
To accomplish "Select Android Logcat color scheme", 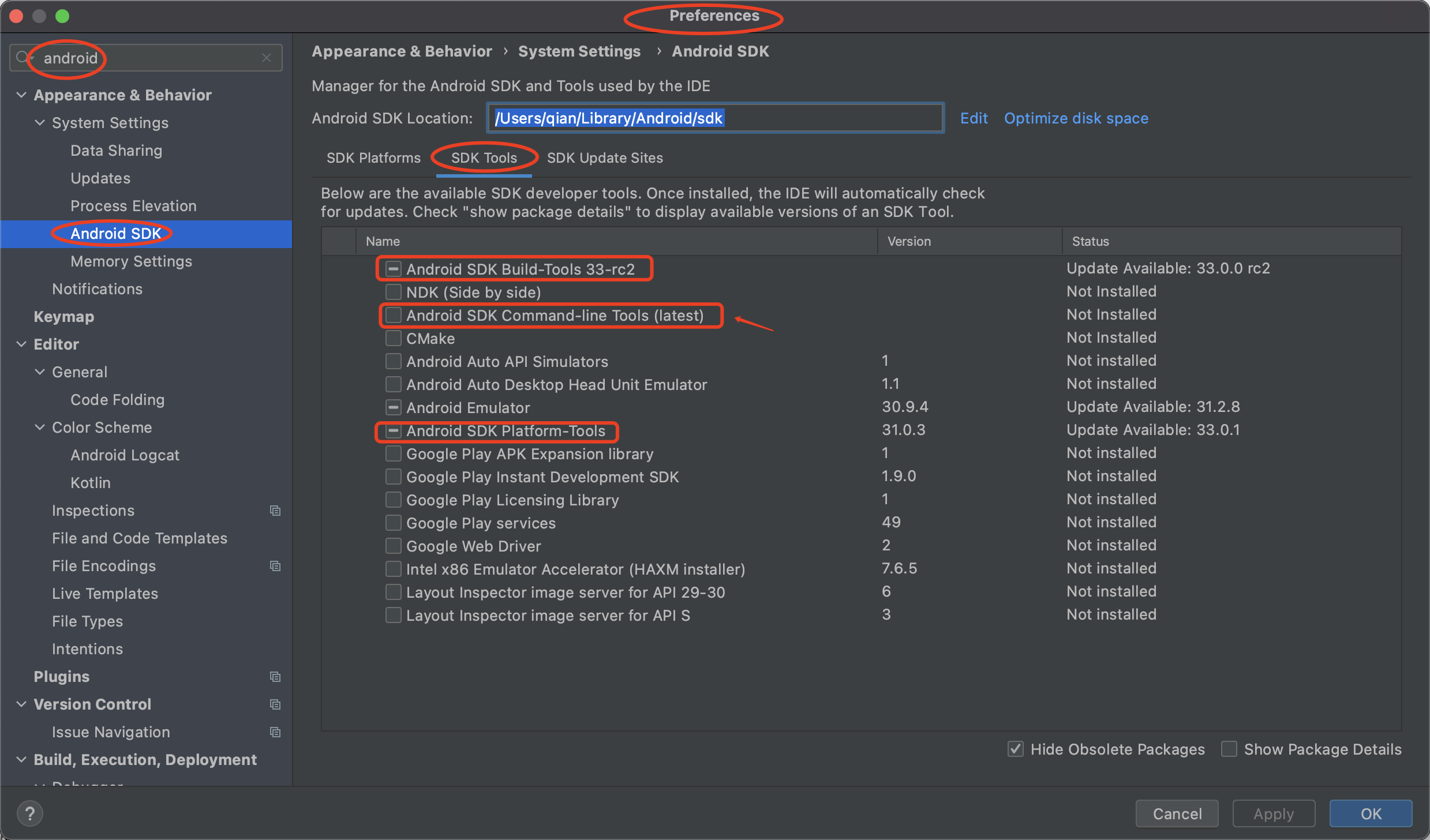I will pyautogui.click(x=125, y=455).
